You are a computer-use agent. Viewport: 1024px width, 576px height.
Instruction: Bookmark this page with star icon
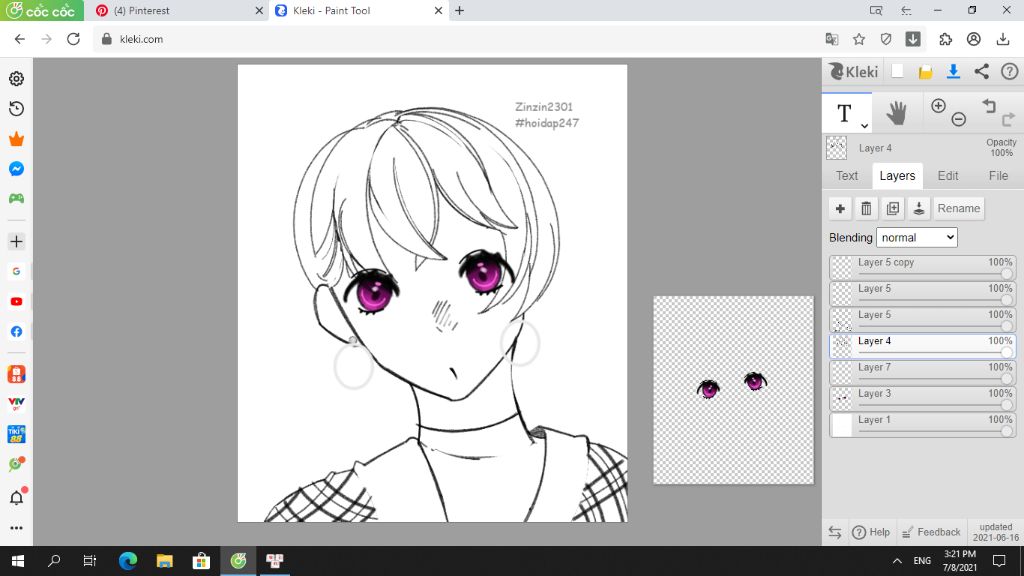click(x=859, y=39)
